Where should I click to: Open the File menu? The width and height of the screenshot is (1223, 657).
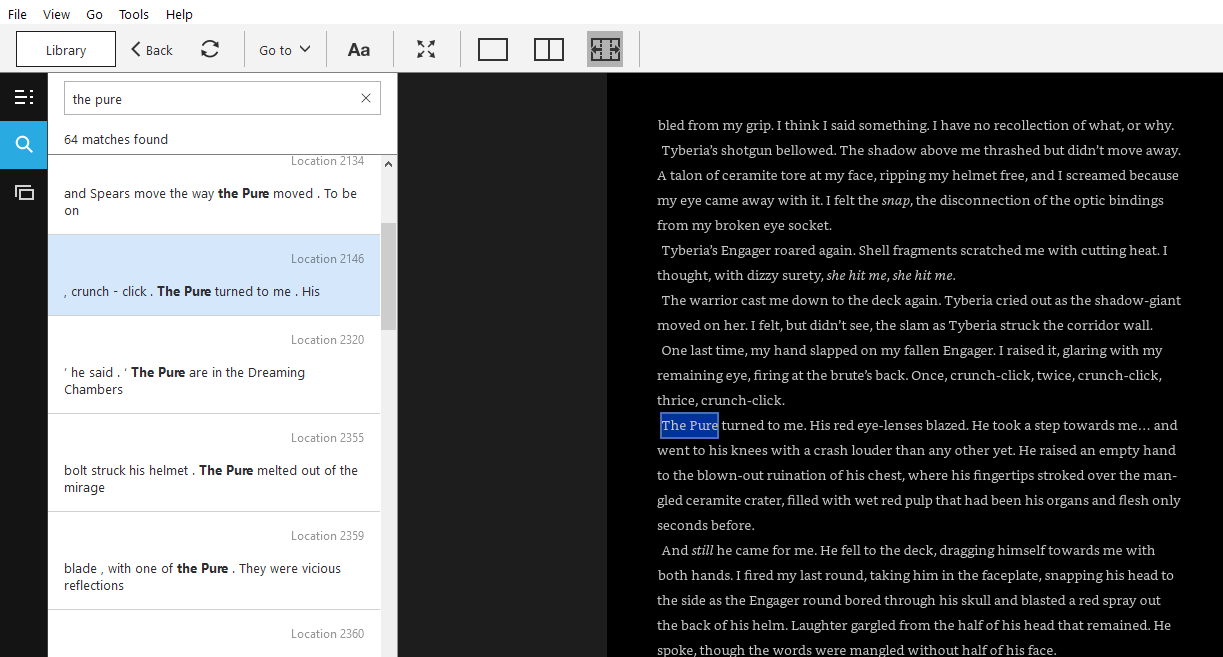[18, 14]
